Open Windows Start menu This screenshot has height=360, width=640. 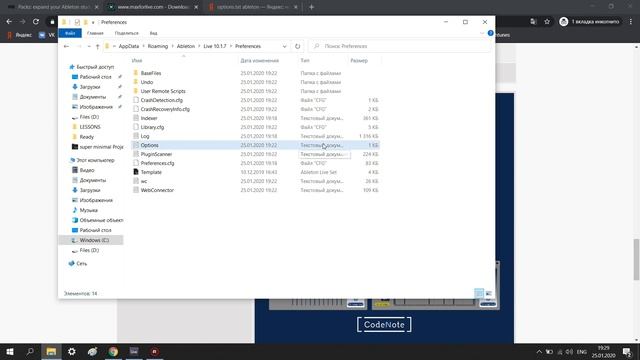tap(10, 351)
